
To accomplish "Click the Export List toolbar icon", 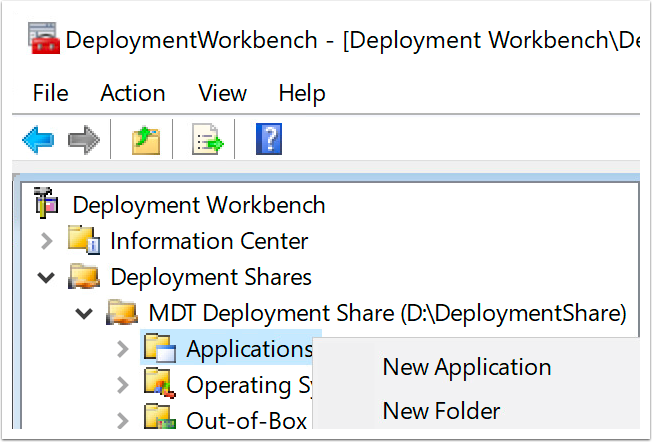I will click(x=207, y=139).
